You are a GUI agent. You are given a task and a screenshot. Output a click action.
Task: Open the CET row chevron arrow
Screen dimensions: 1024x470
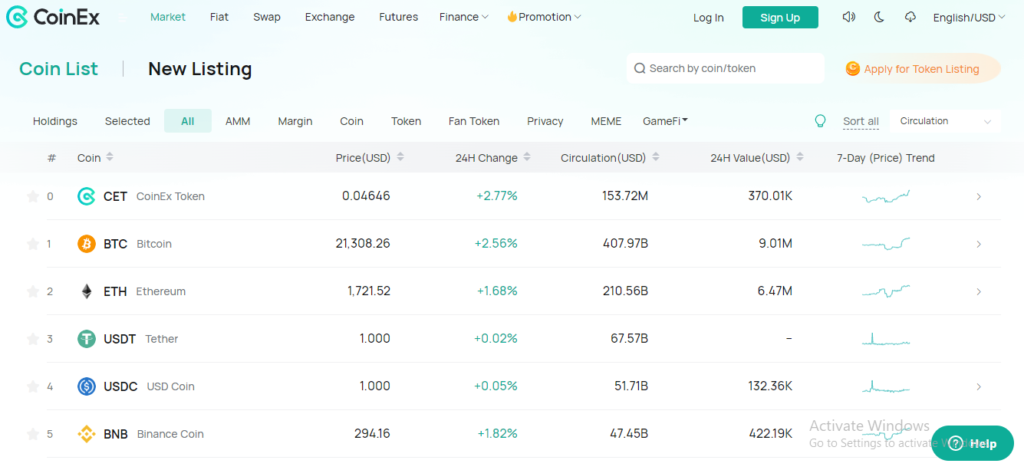pos(978,196)
